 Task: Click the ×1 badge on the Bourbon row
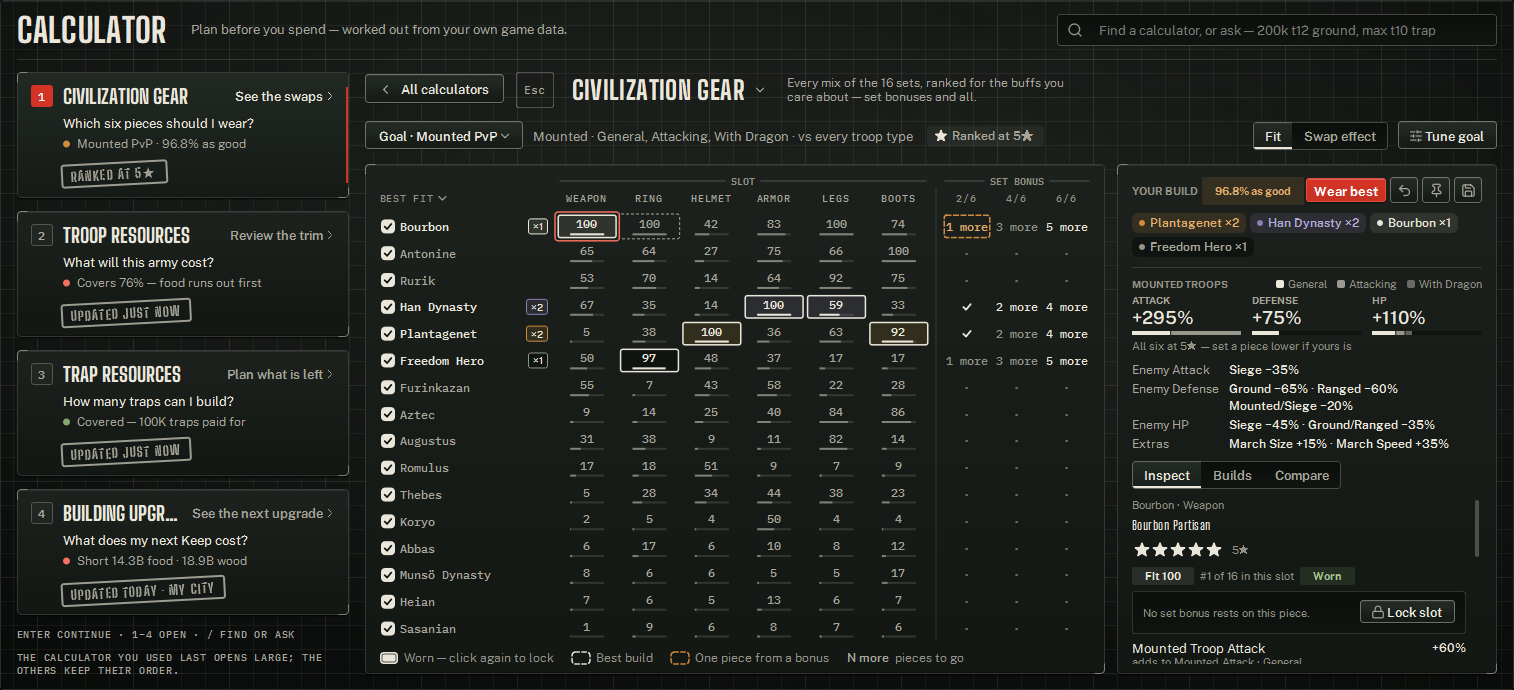click(538, 227)
